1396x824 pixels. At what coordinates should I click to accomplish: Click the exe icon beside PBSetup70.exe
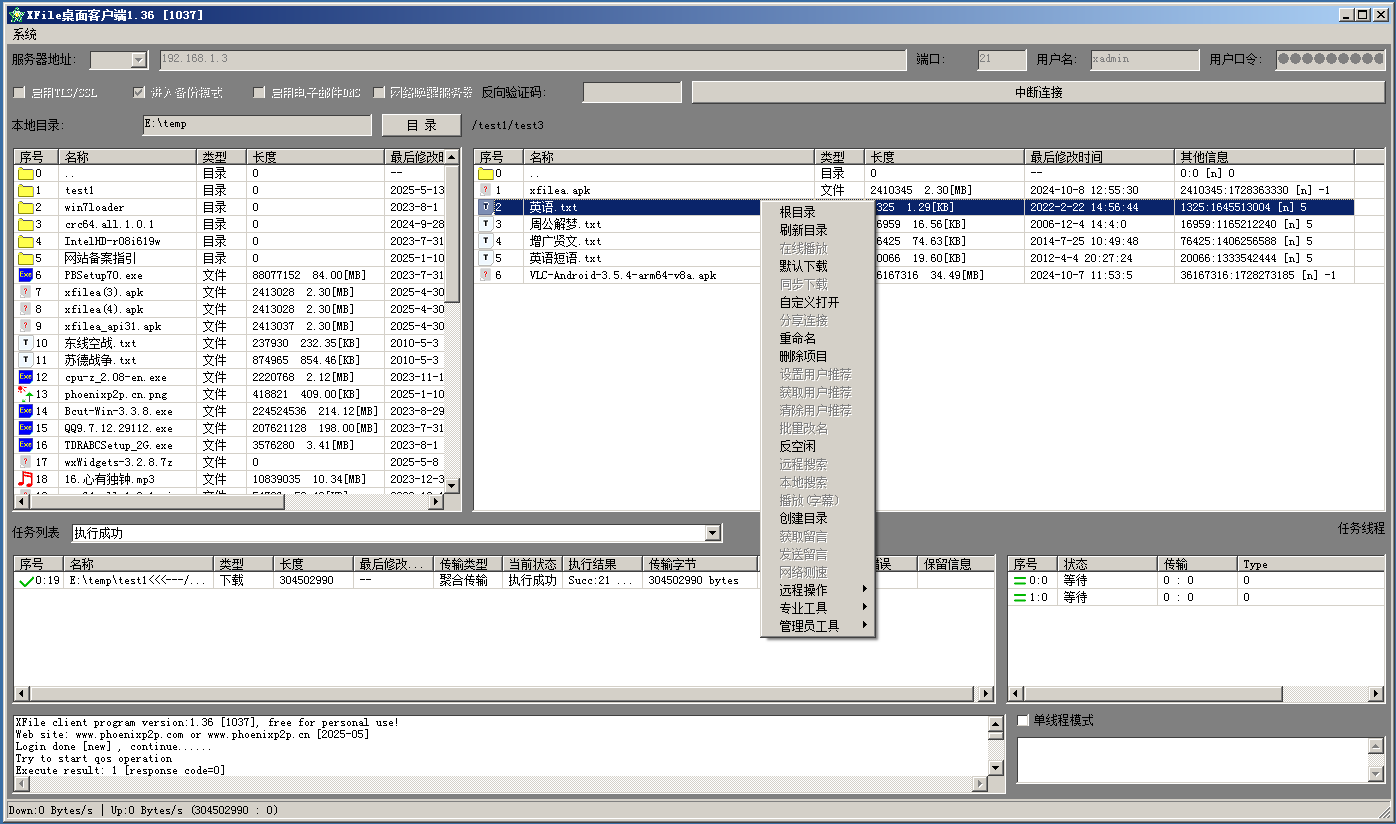26,275
